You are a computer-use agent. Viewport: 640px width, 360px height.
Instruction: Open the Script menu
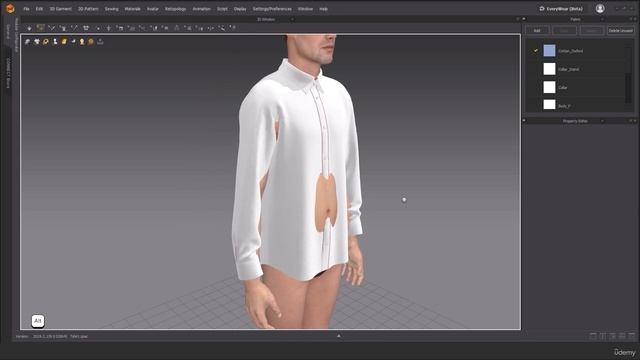coord(222,9)
